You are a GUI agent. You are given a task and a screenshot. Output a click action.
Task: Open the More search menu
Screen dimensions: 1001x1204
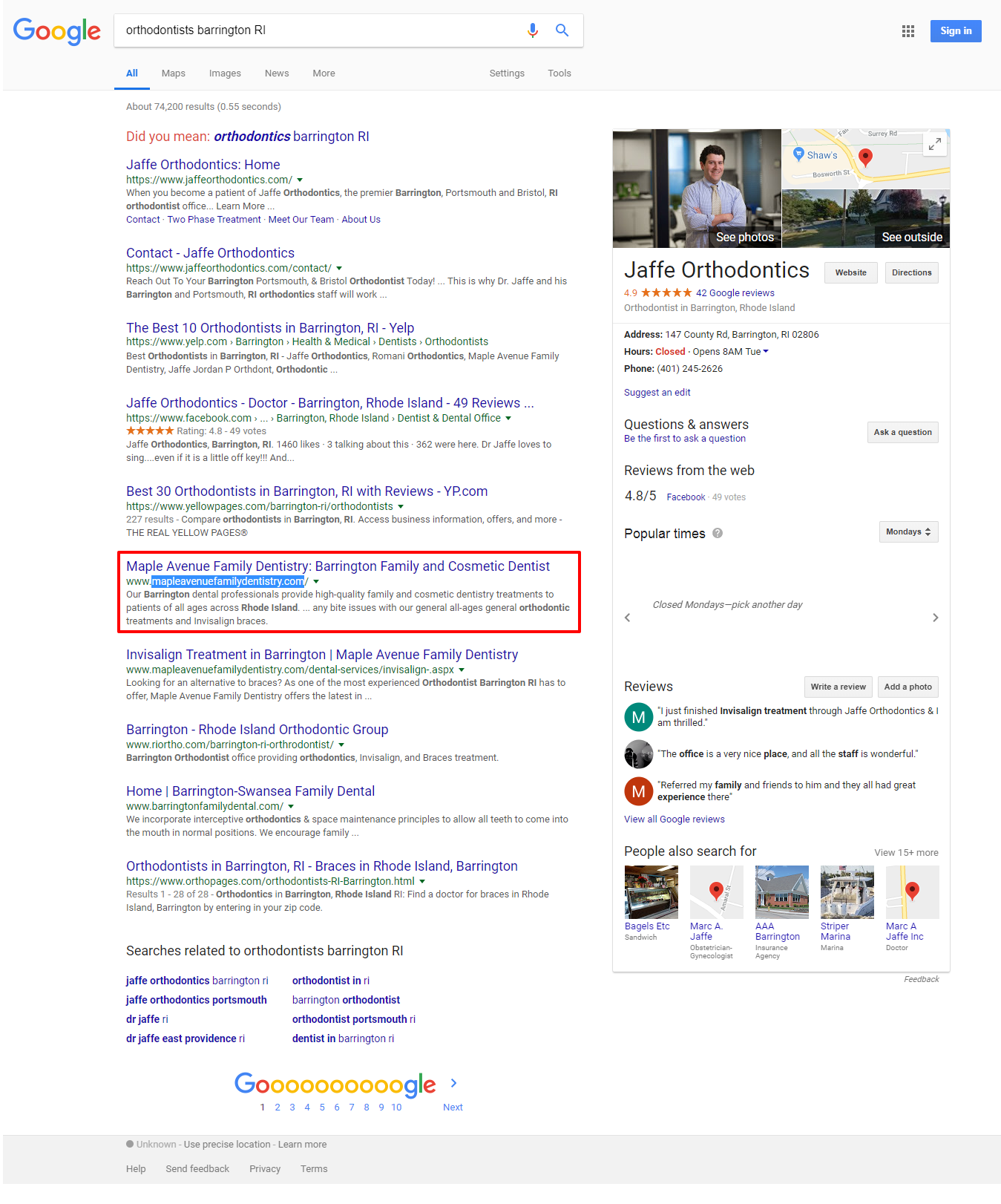(324, 73)
